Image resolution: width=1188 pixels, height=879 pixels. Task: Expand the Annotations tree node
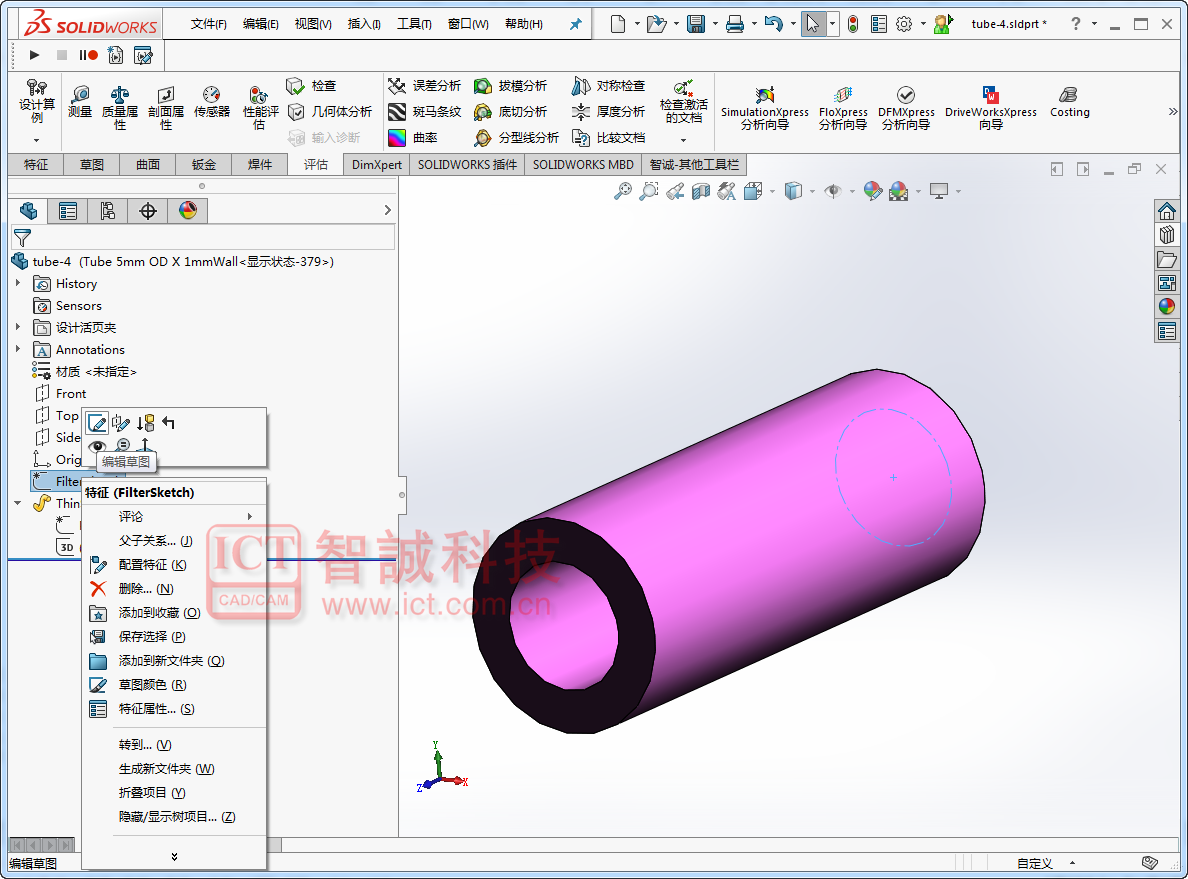(x=17, y=349)
